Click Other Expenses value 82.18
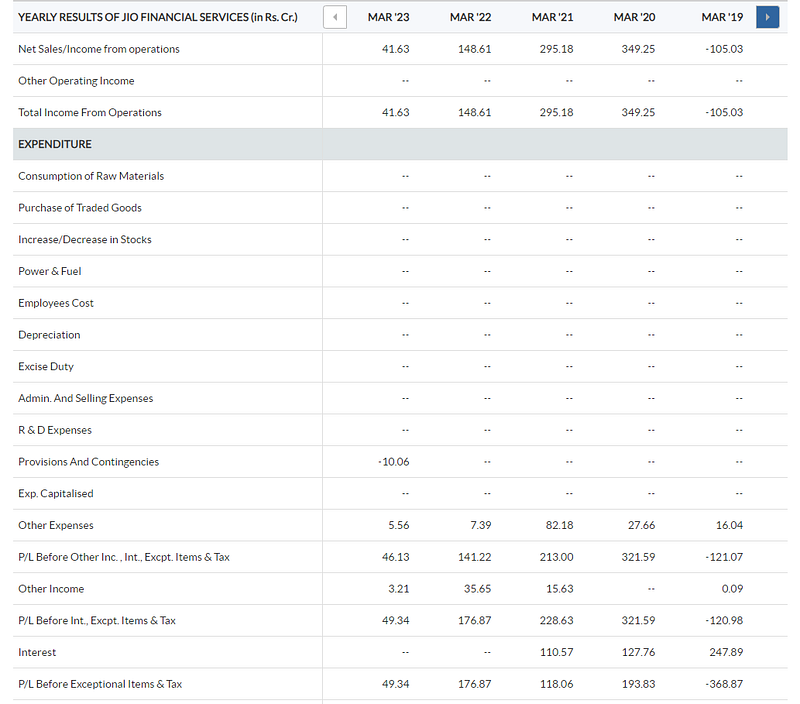The width and height of the screenshot is (800, 704). click(x=560, y=525)
